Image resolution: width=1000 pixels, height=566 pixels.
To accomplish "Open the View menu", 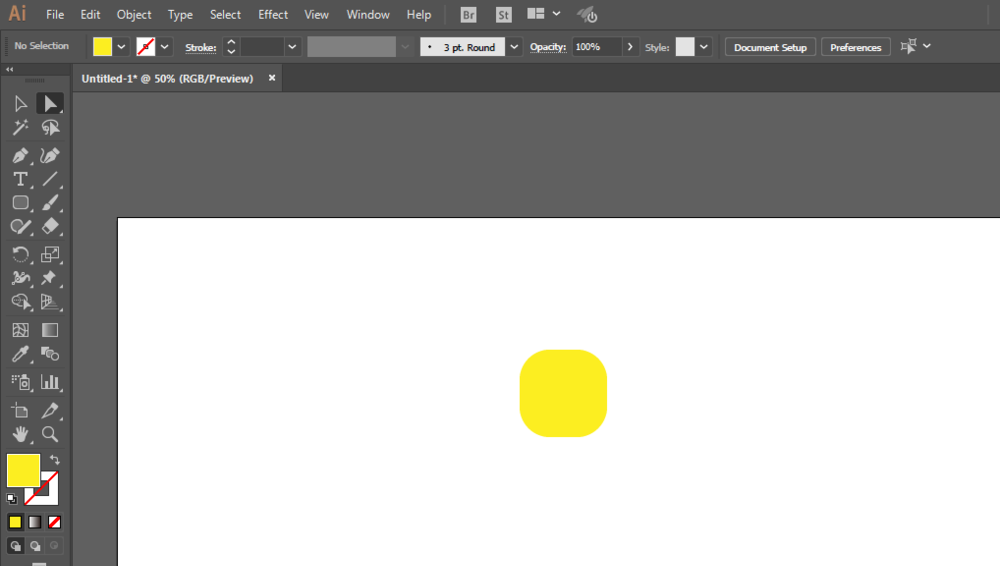I will 316,15.
